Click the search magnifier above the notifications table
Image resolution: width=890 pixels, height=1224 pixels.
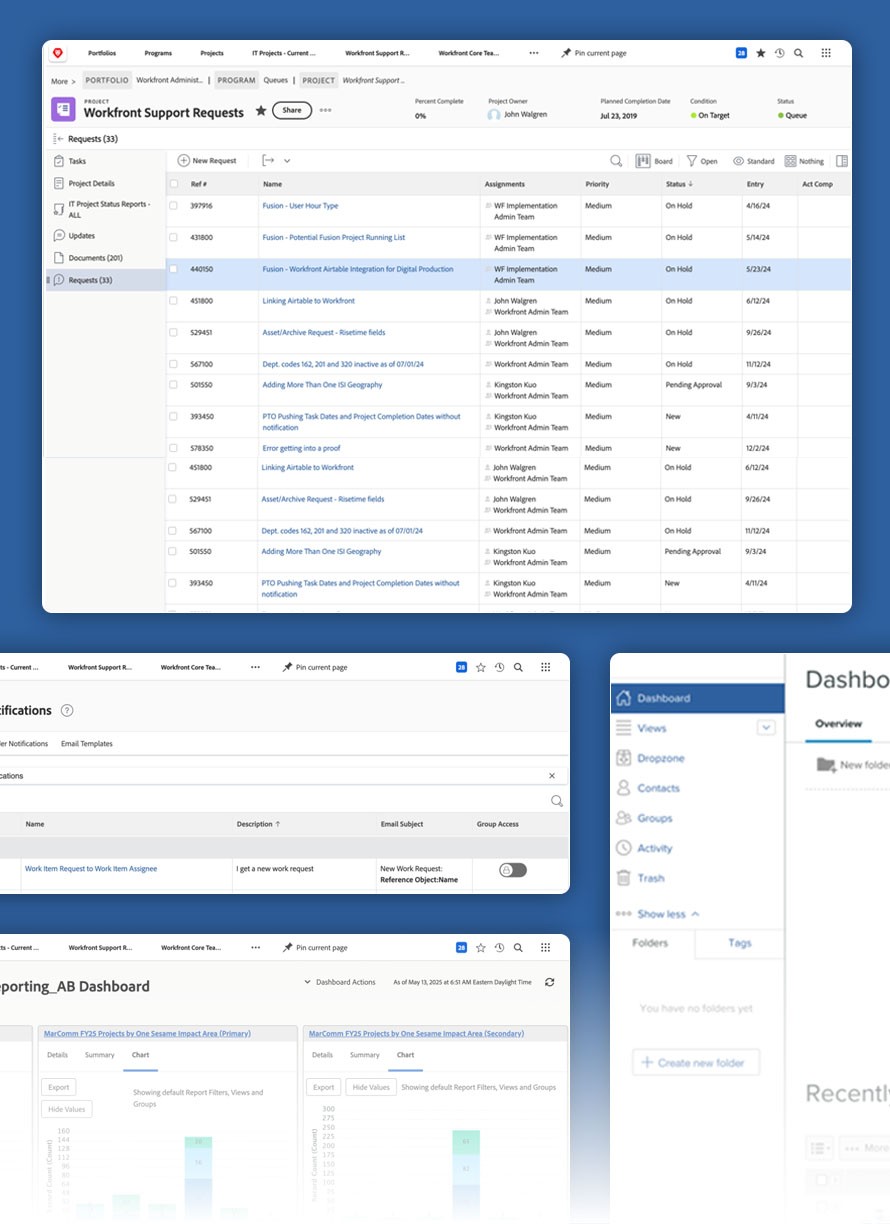pos(557,801)
